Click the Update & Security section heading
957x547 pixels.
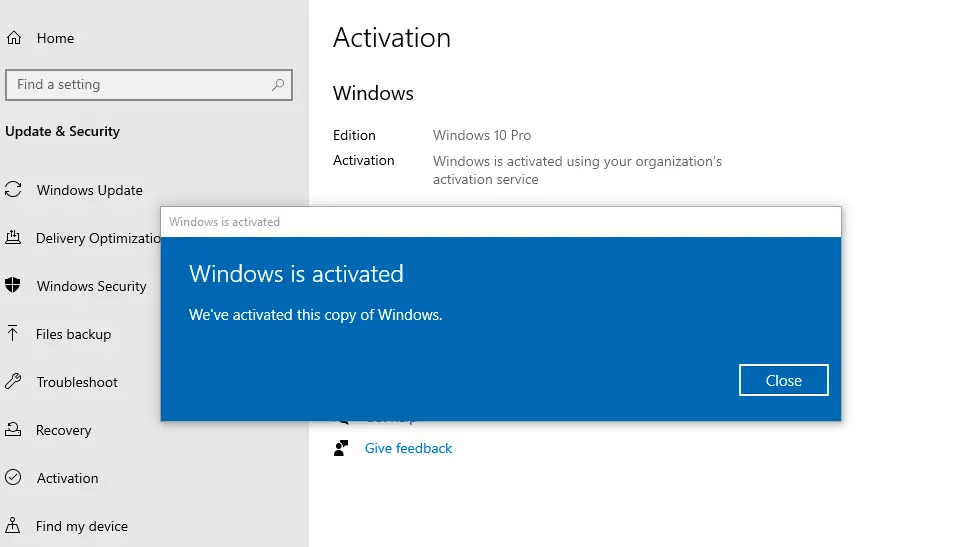coord(62,131)
